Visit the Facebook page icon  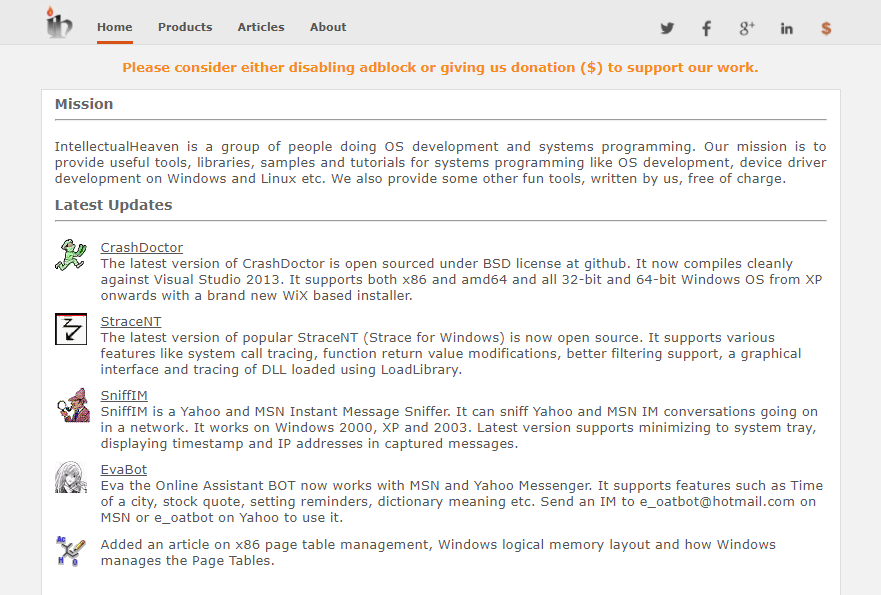(x=706, y=28)
